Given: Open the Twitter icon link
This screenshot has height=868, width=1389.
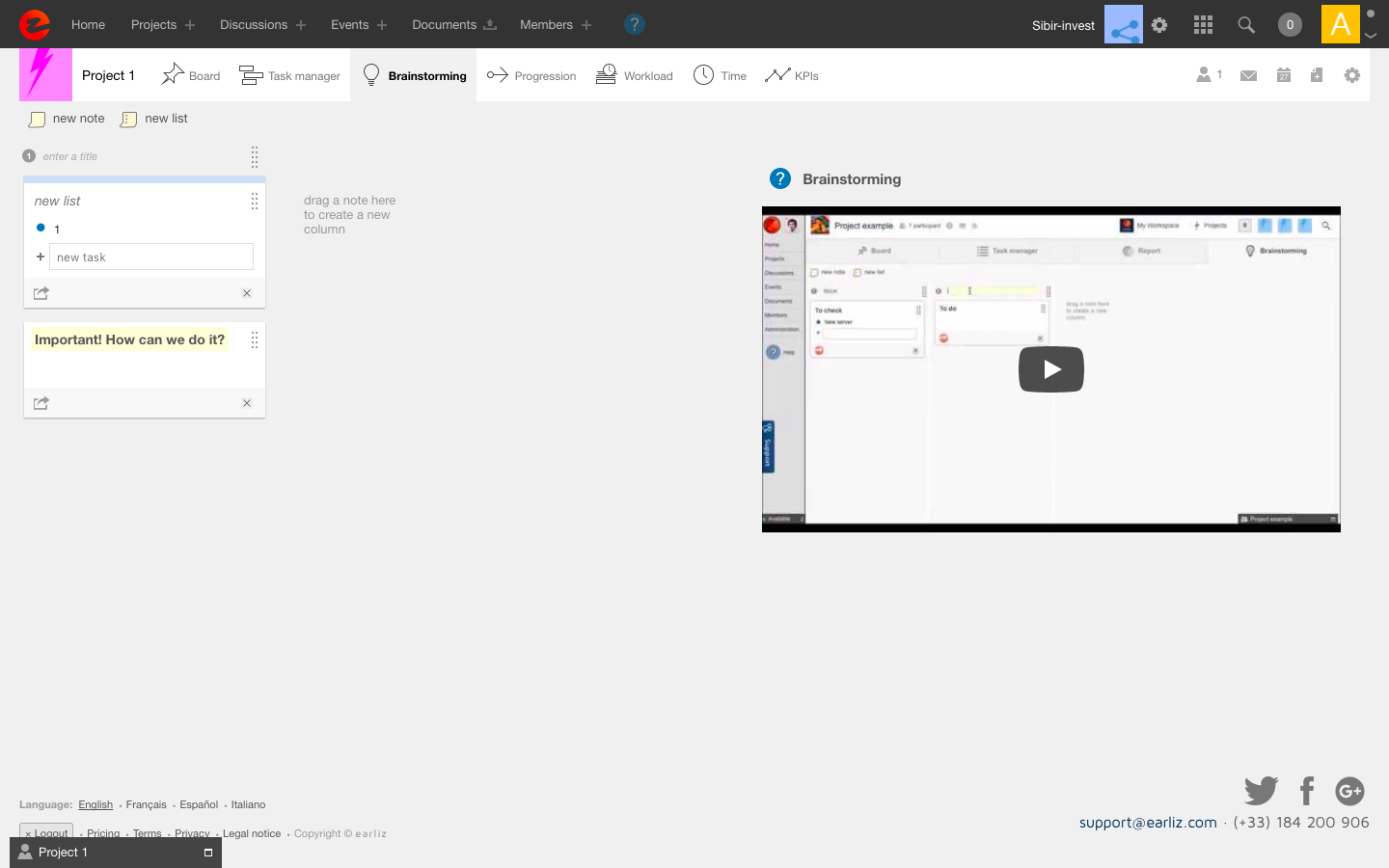Looking at the screenshot, I should (x=1261, y=791).
